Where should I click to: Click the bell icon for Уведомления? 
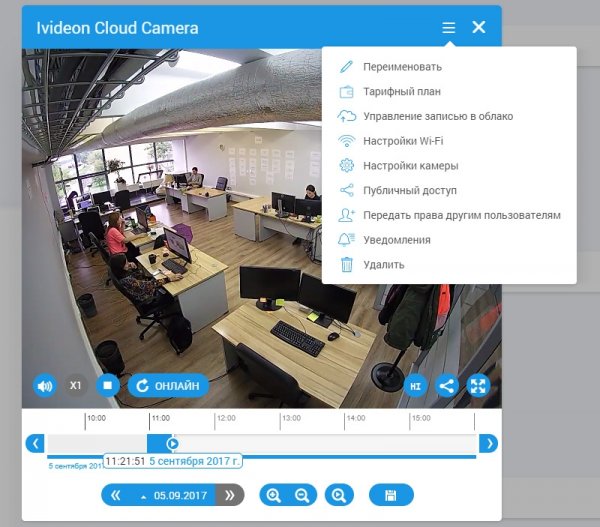point(347,240)
